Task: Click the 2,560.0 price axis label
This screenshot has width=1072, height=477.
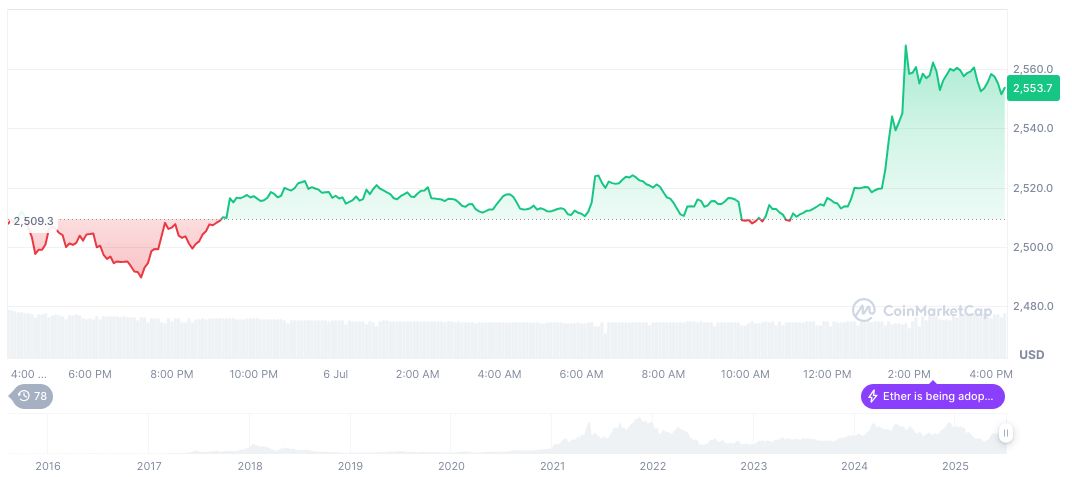Action: pos(1033,69)
